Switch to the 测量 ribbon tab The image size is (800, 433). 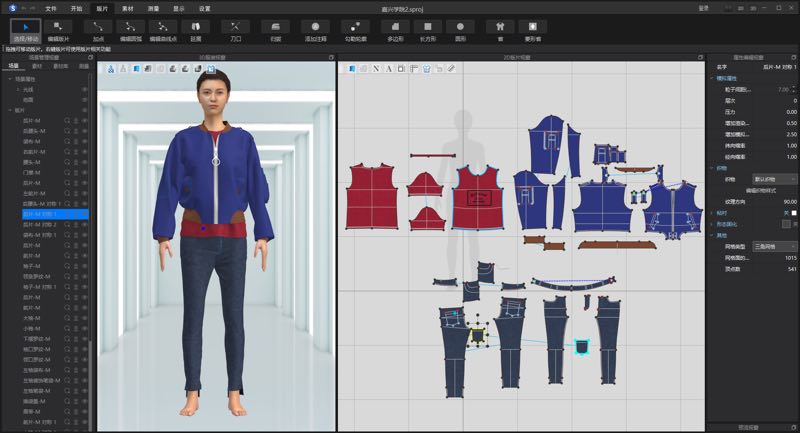(x=153, y=9)
